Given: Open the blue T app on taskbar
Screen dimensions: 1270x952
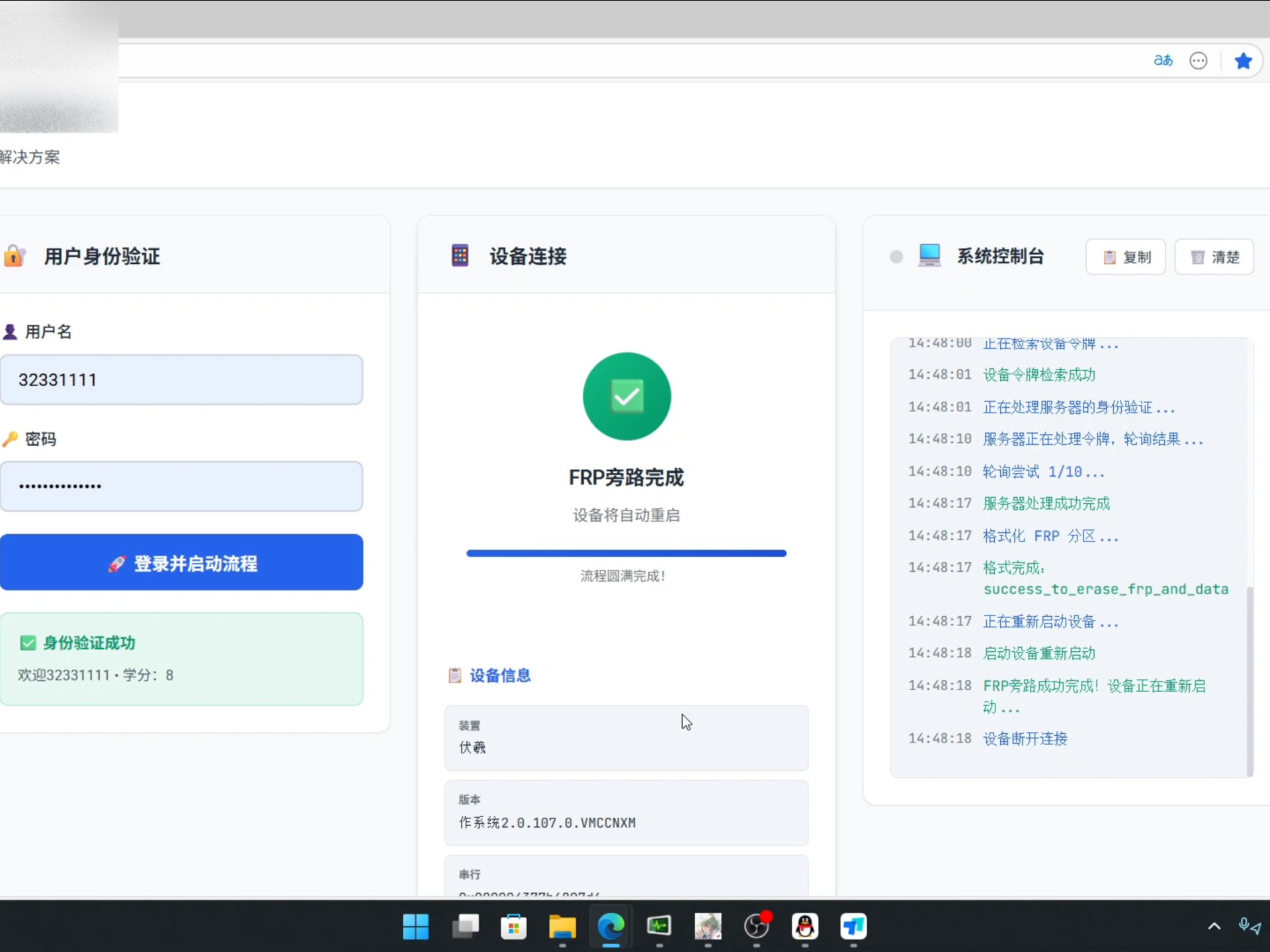Looking at the screenshot, I should pos(853,926).
